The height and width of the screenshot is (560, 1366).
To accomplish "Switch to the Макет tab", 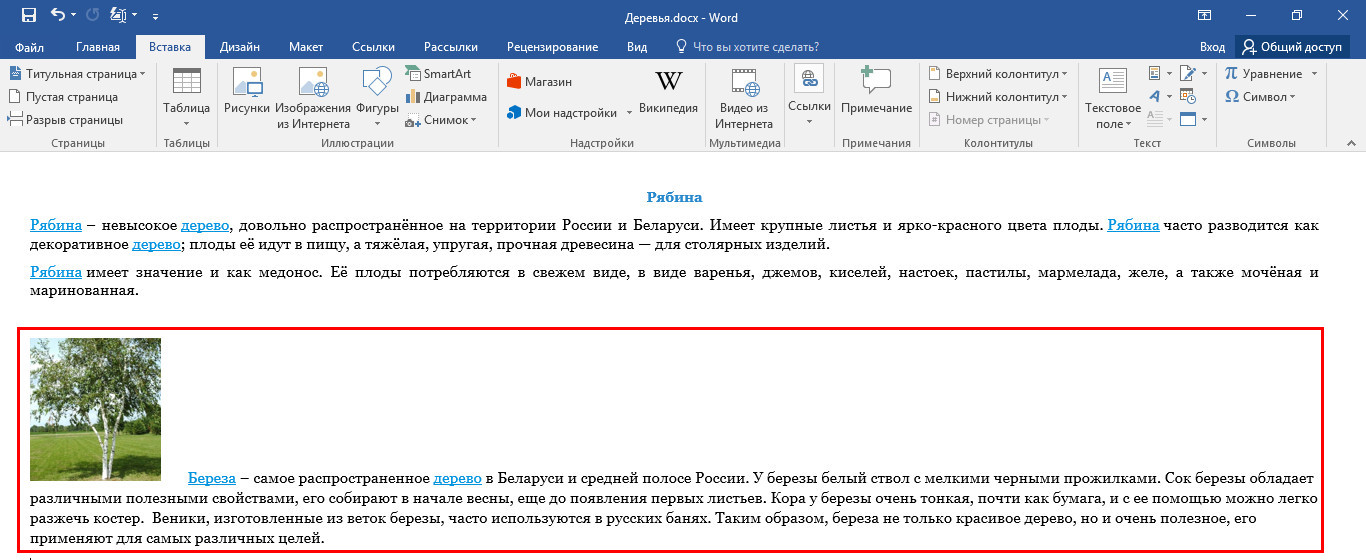I will [306, 47].
